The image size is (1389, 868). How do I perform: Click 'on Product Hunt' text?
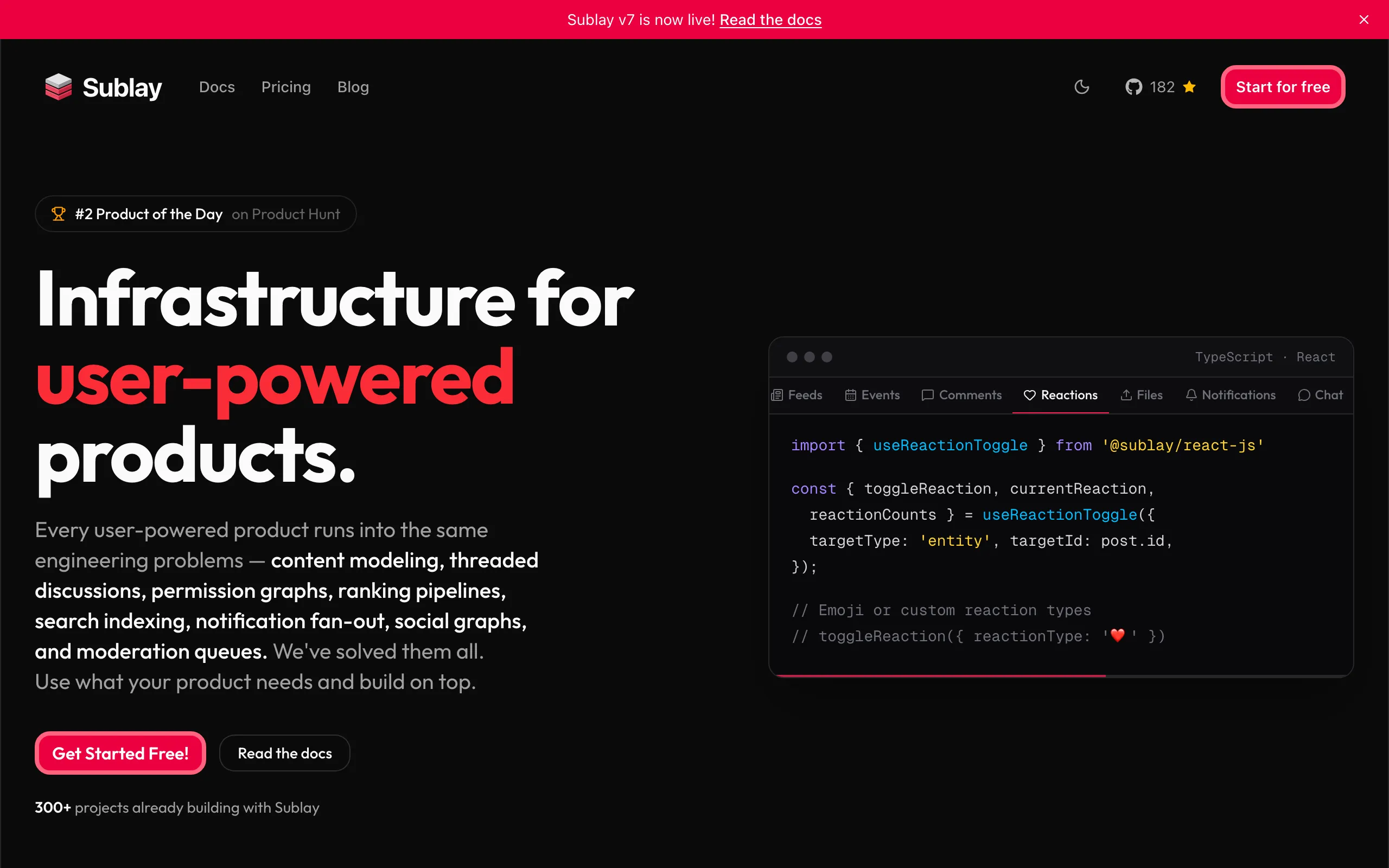[286, 214]
